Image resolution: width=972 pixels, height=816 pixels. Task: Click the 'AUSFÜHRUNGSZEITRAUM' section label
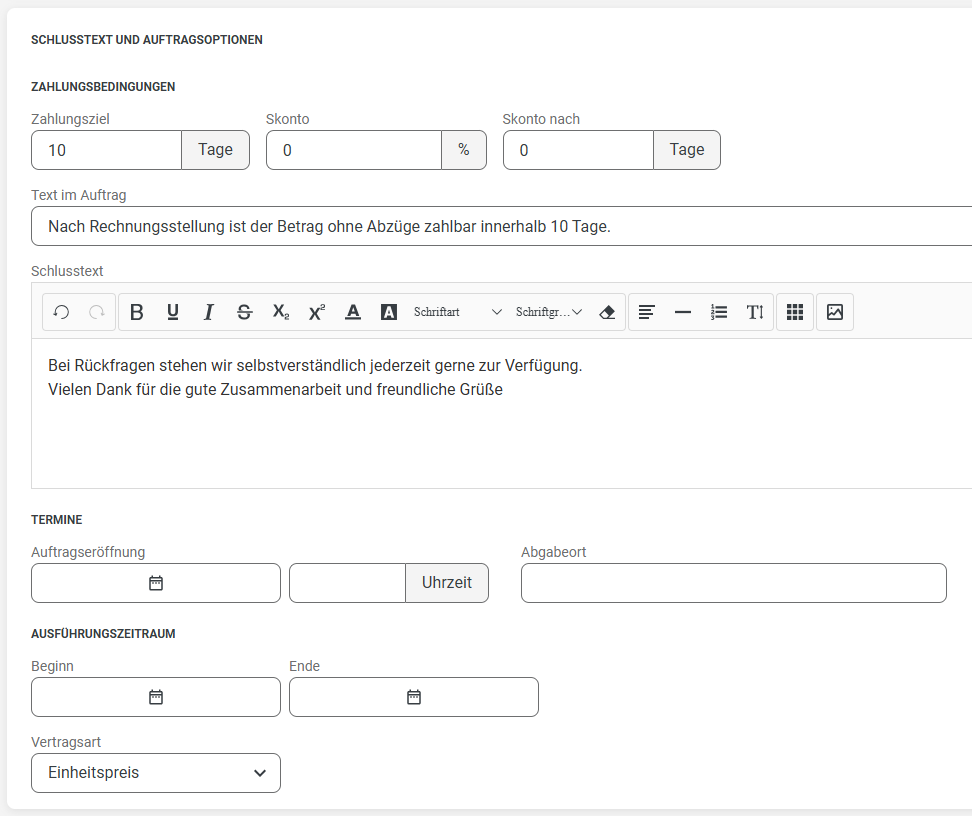click(x=103, y=634)
